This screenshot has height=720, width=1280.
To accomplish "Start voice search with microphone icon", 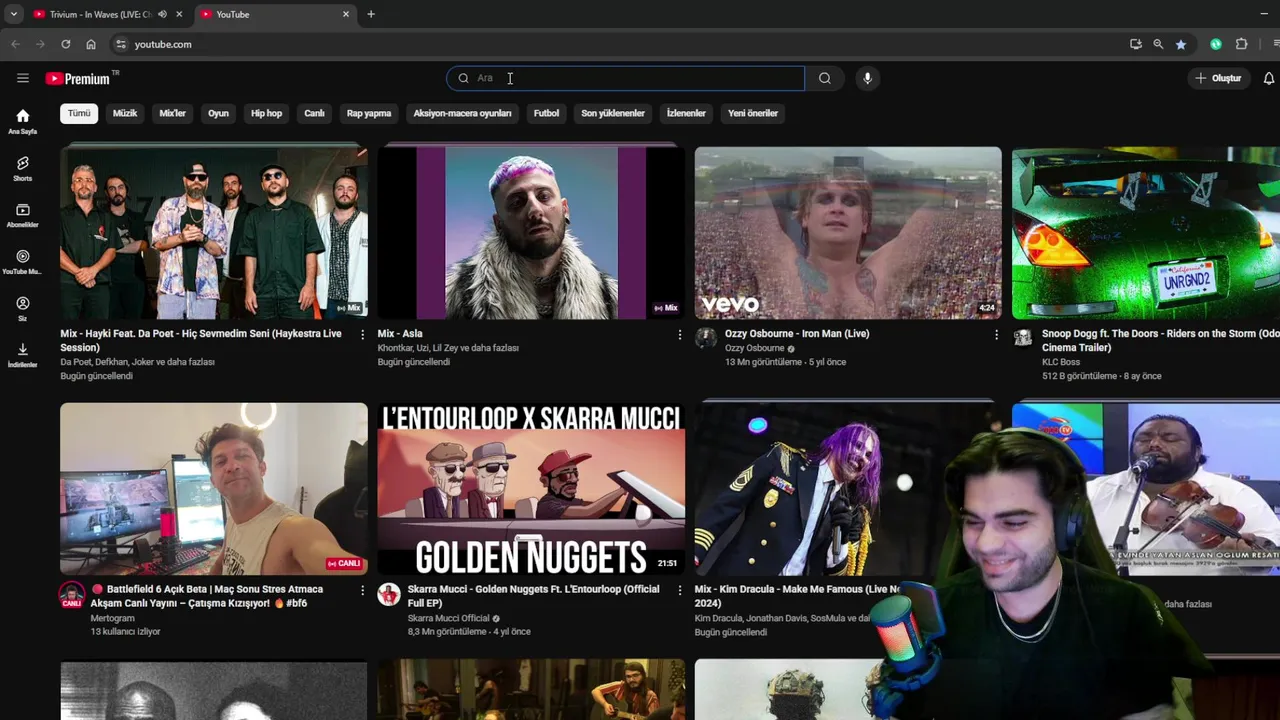I will [x=867, y=78].
